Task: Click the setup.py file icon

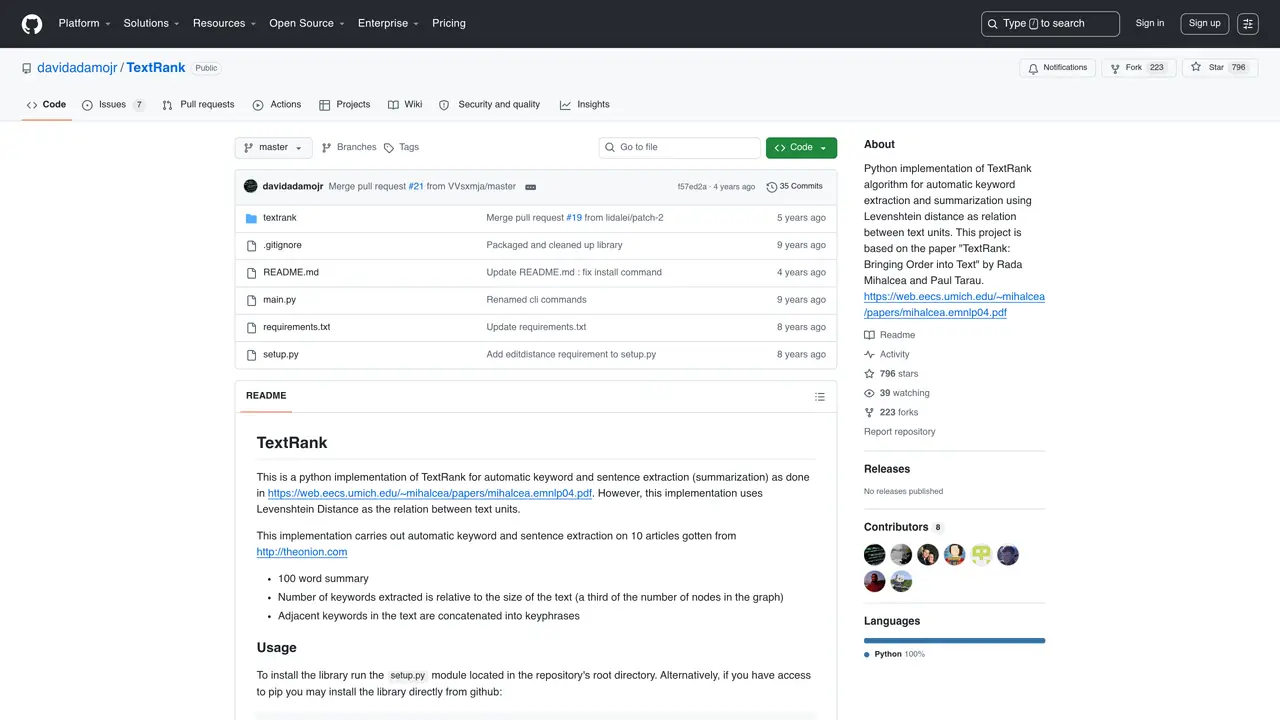Action: [251, 354]
